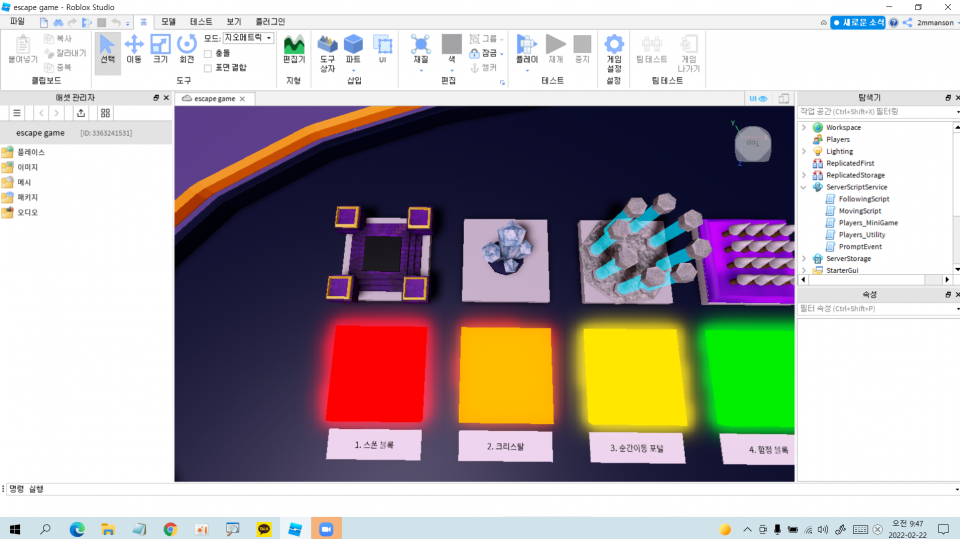960x539 pixels.
Task: Click the 그룹 group tool
Action: tap(484, 39)
